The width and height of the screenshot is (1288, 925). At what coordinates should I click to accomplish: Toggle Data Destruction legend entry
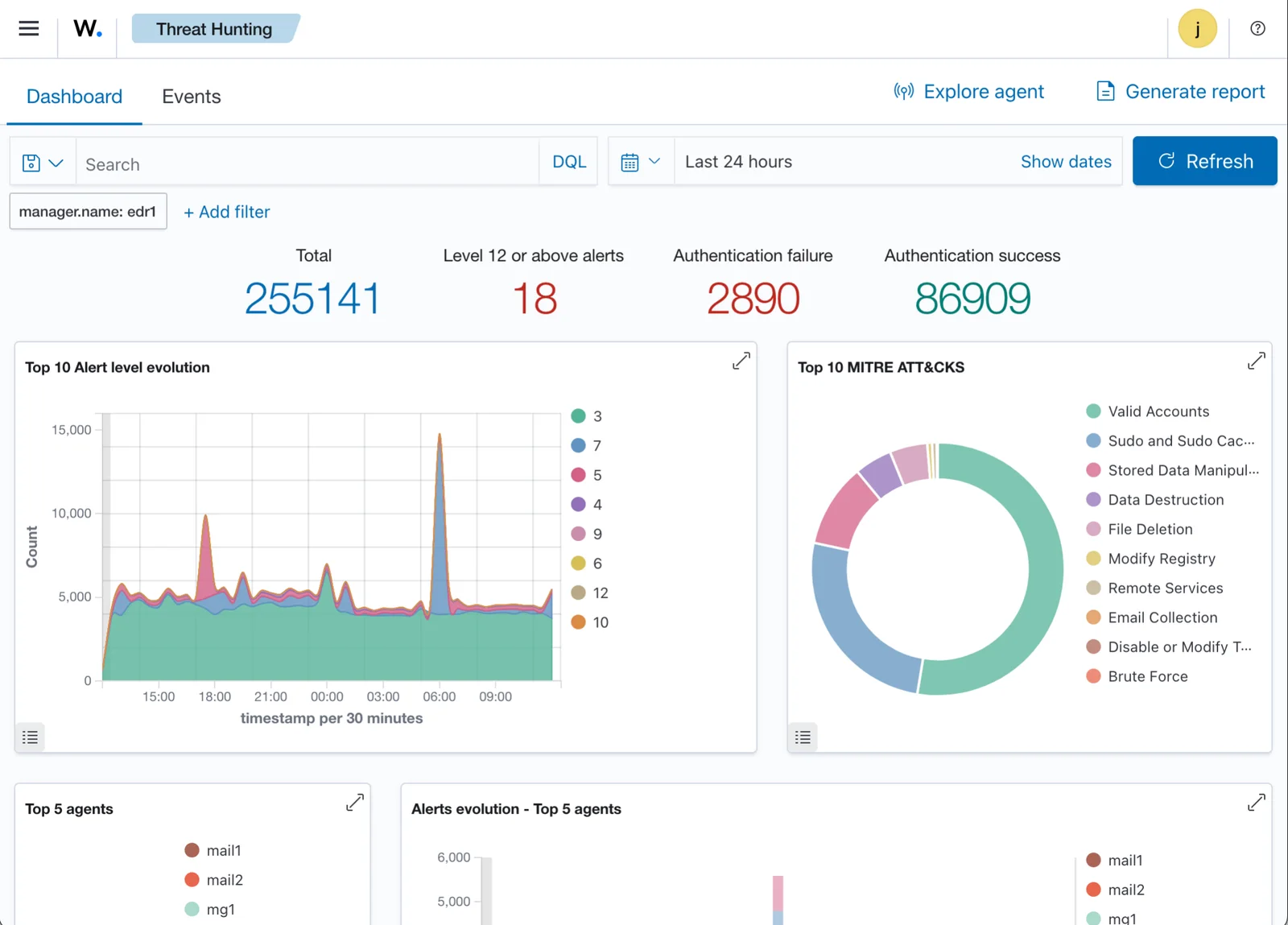click(1155, 500)
